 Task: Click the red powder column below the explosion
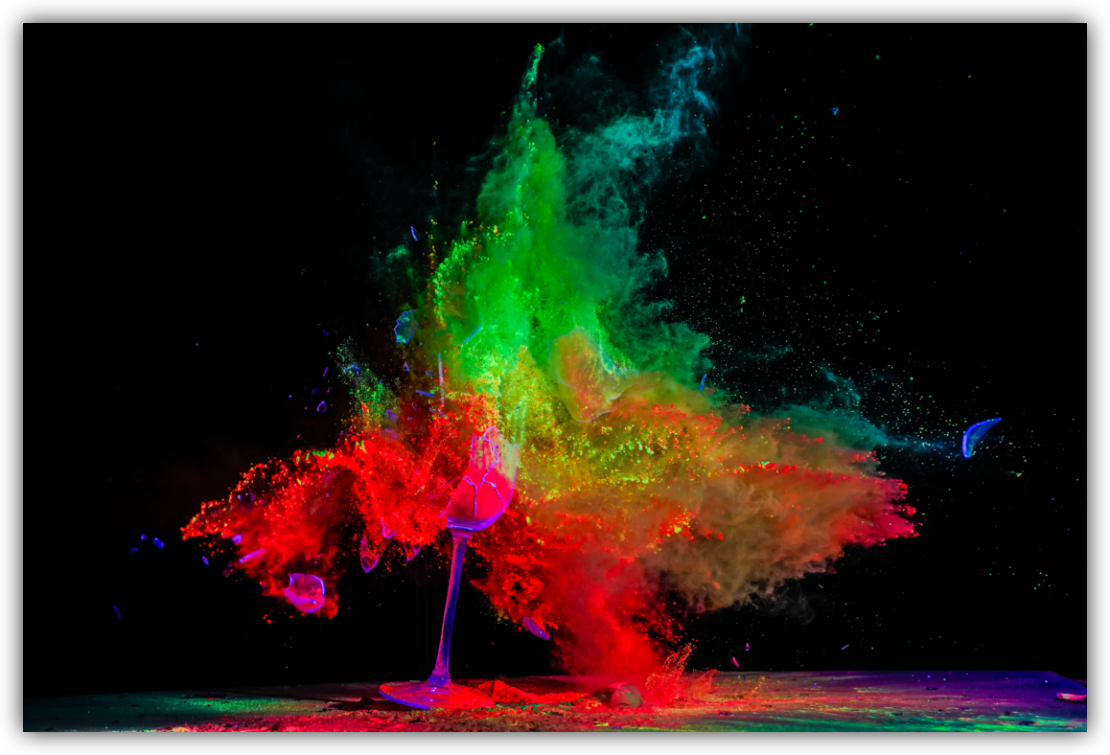(x=610, y=630)
